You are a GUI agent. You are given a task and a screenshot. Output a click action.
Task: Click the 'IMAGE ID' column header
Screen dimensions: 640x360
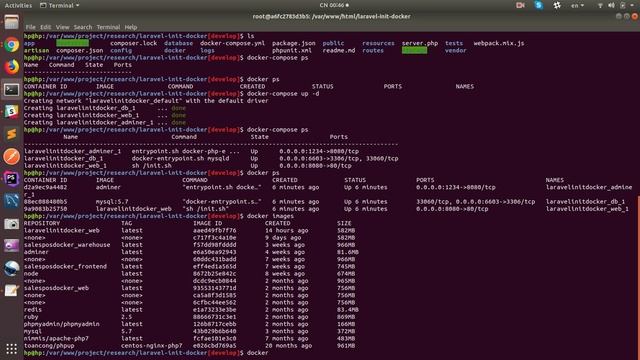[x=207, y=223]
